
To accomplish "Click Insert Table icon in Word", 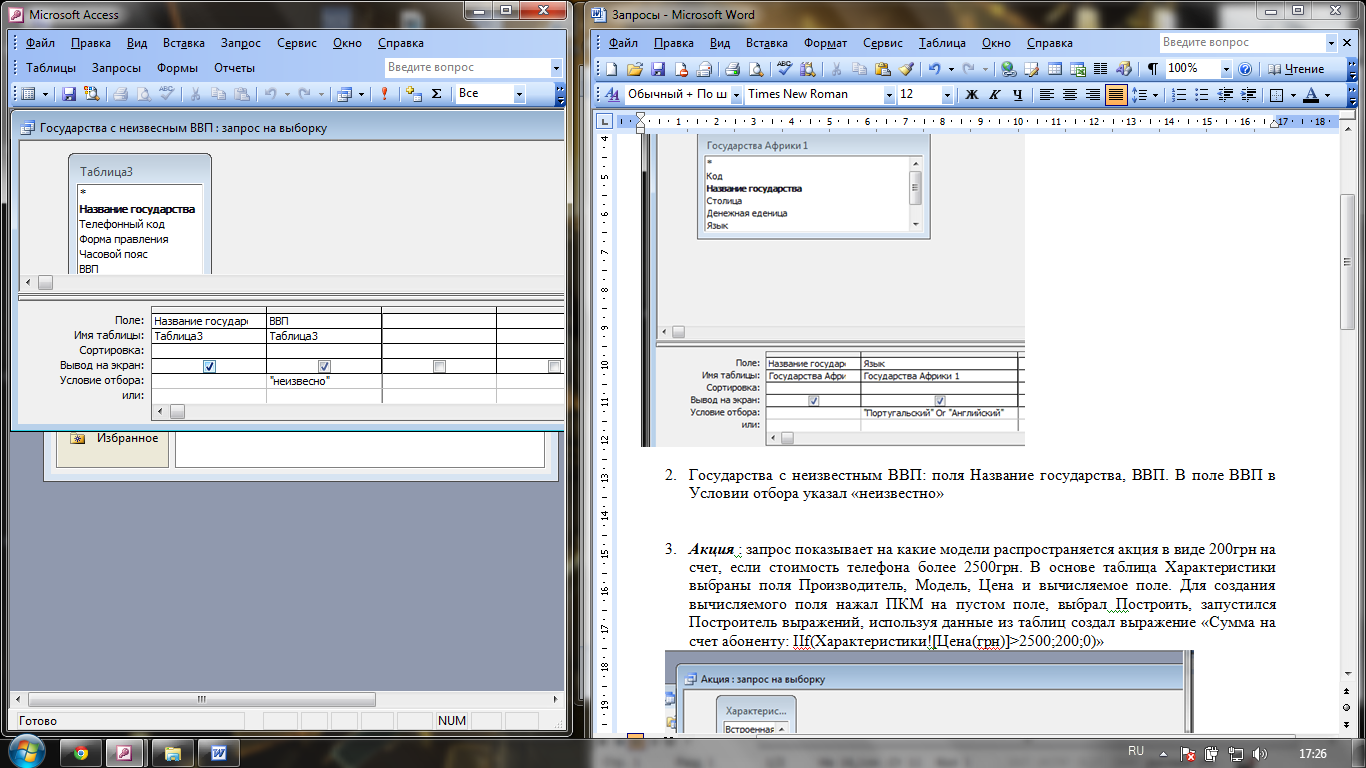I will click(1054, 69).
